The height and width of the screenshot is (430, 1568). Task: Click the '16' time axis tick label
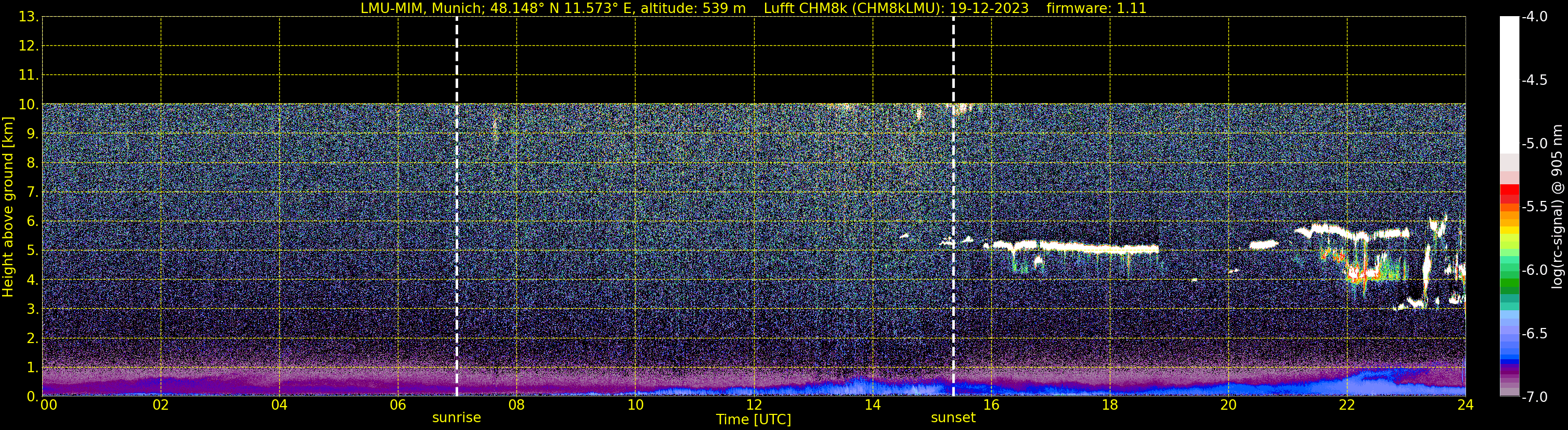tap(992, 405)
